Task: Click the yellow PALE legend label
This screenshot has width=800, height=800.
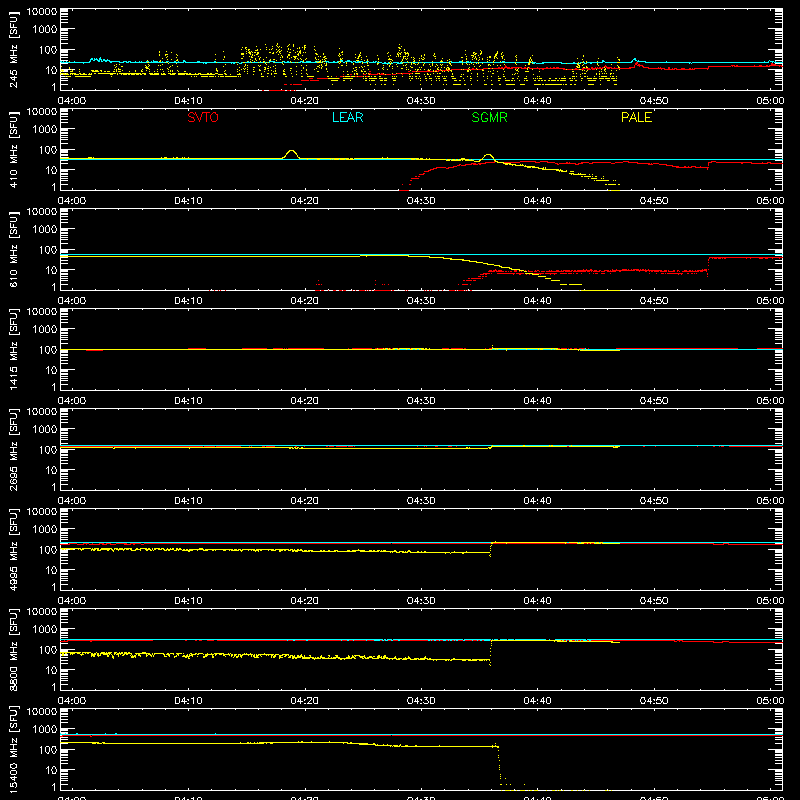Action: [x=636, y=117]
